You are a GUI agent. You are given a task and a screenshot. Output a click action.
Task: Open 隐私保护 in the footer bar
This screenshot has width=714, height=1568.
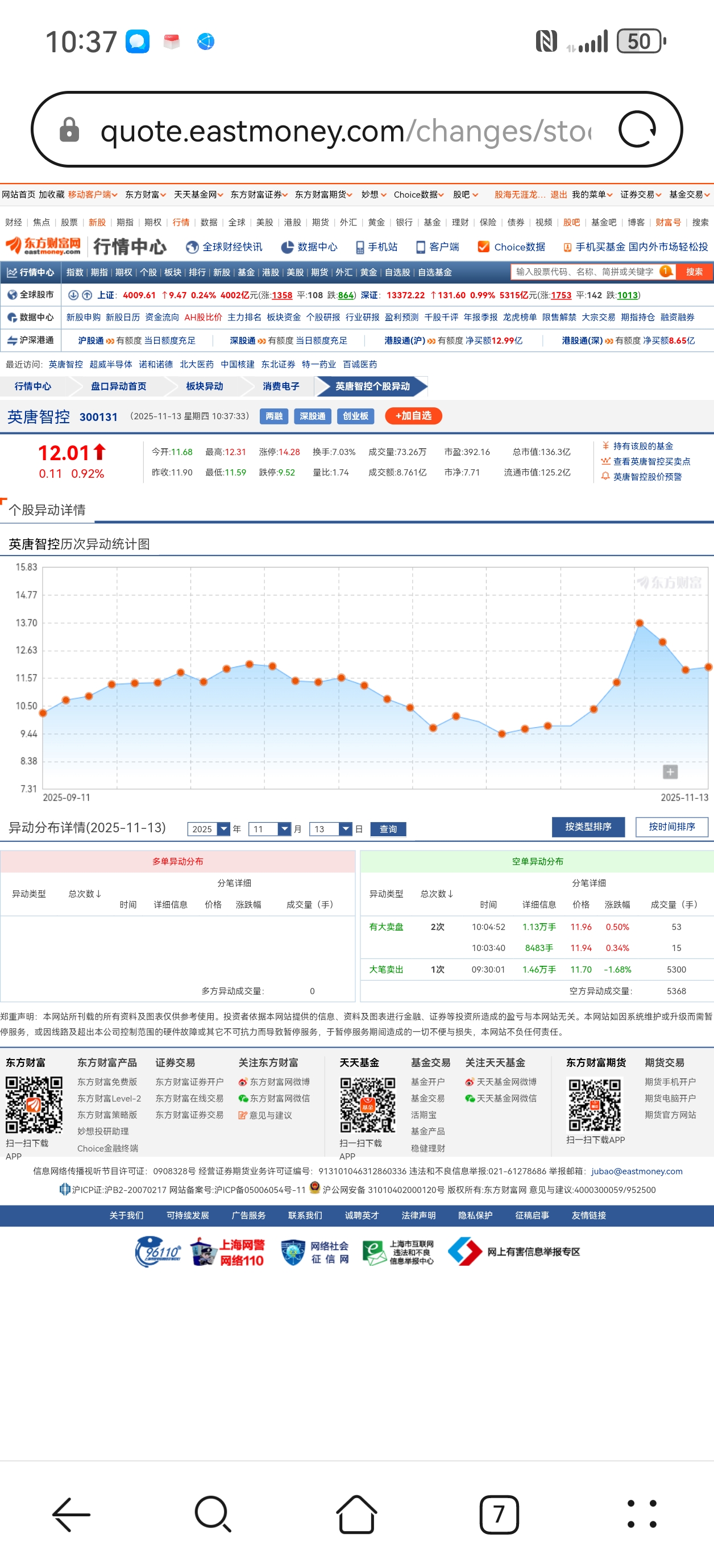475,1215
